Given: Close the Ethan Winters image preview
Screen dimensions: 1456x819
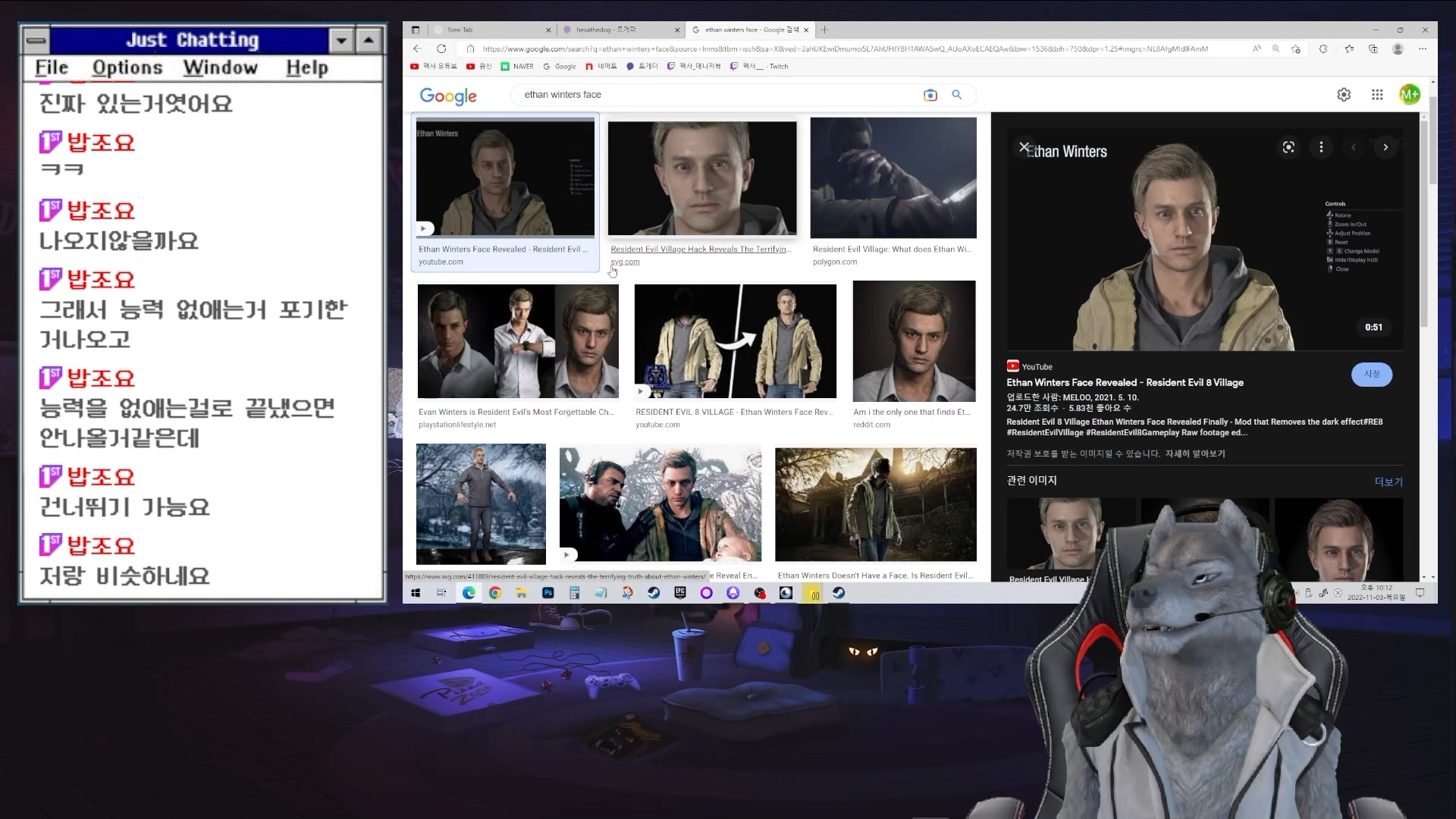Looking at the screenshot, I should [x=1024, y=146].
